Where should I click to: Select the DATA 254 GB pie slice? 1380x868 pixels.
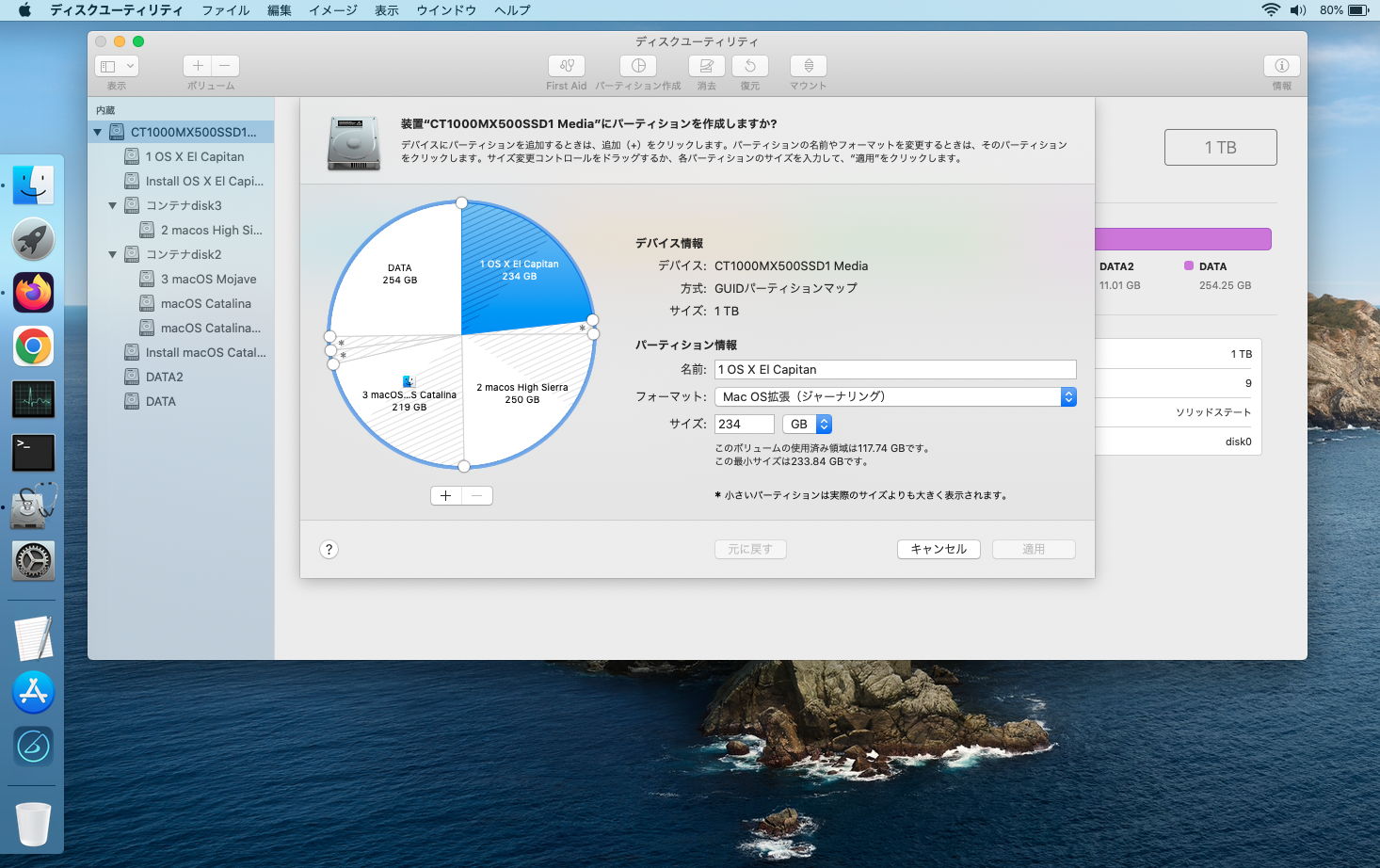pos(400,274)
